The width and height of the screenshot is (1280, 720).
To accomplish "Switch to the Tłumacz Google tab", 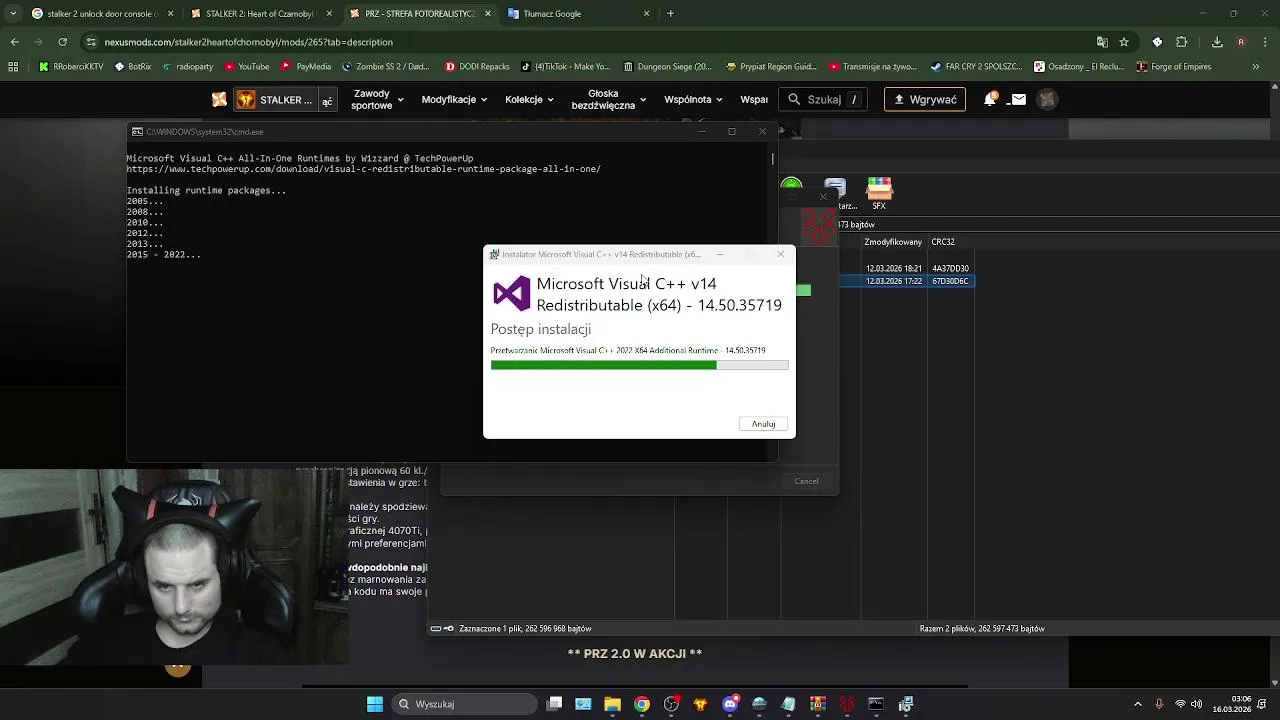I will 578,14.
